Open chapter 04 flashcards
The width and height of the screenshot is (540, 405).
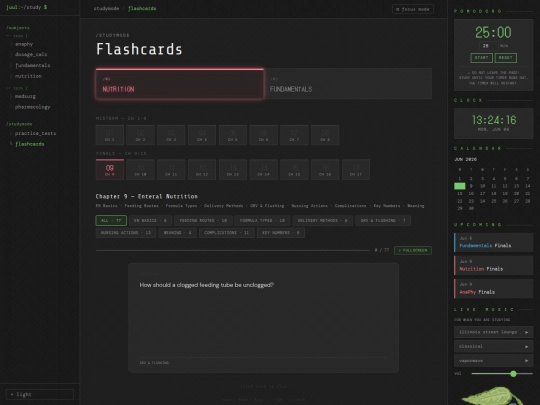202,135
